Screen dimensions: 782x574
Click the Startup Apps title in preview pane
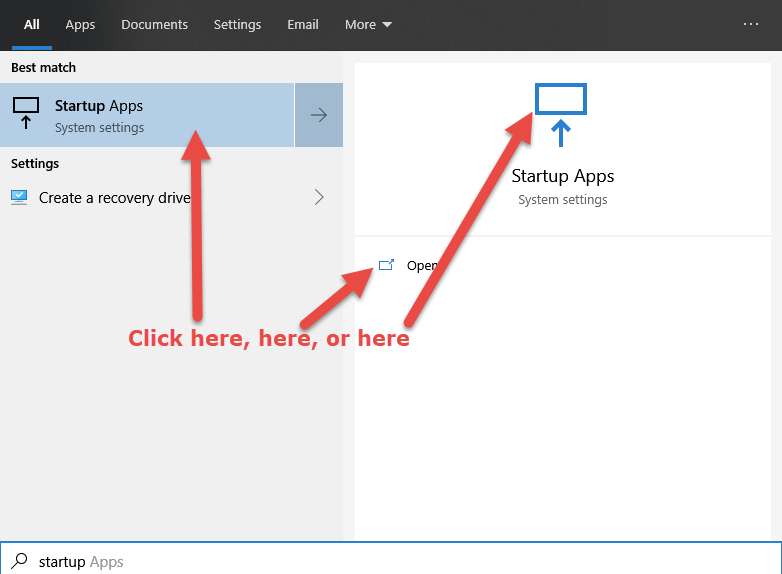pyautogui.click(x=563, y=176)
